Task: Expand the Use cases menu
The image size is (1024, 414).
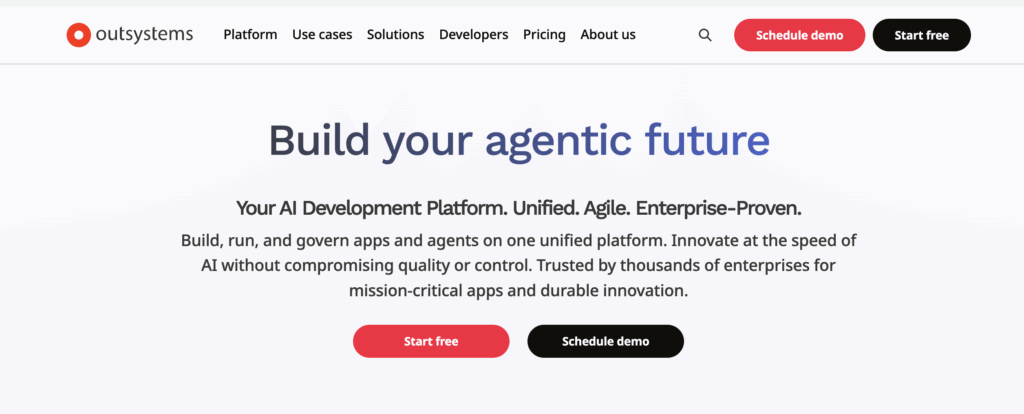Action: [322, 35]
